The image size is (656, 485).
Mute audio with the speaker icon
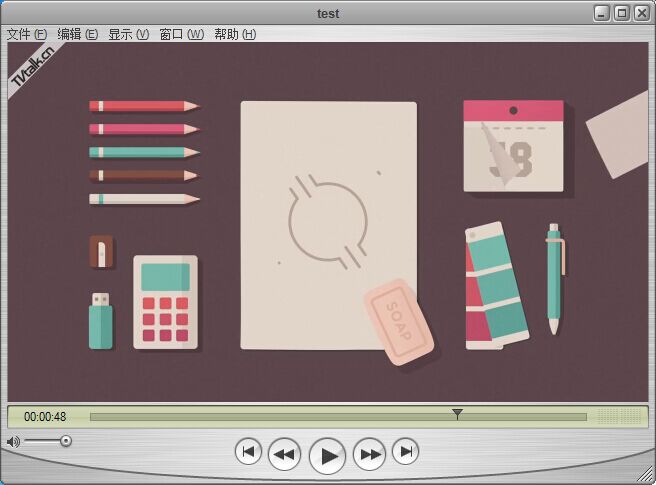pyautogui.click(x=13, y=441)
